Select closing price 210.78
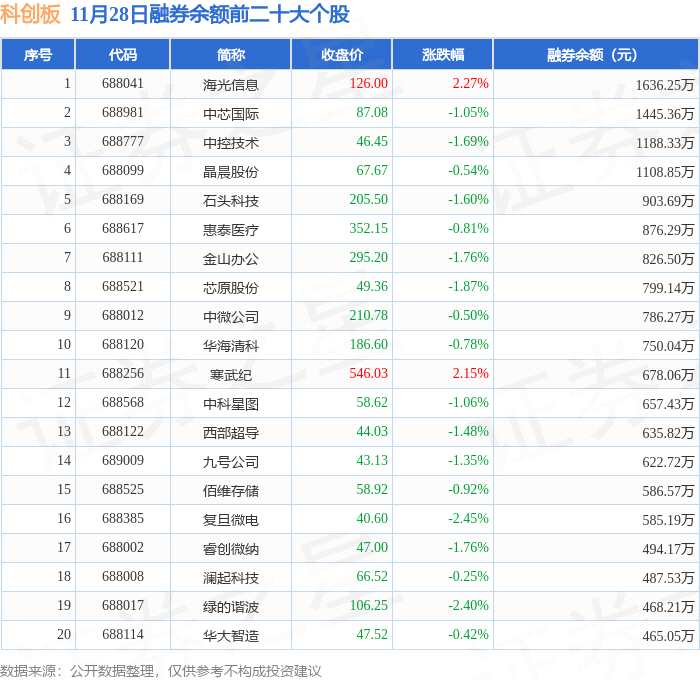Image resolution: width=700 pixels, height=680 pixels. 368,316
